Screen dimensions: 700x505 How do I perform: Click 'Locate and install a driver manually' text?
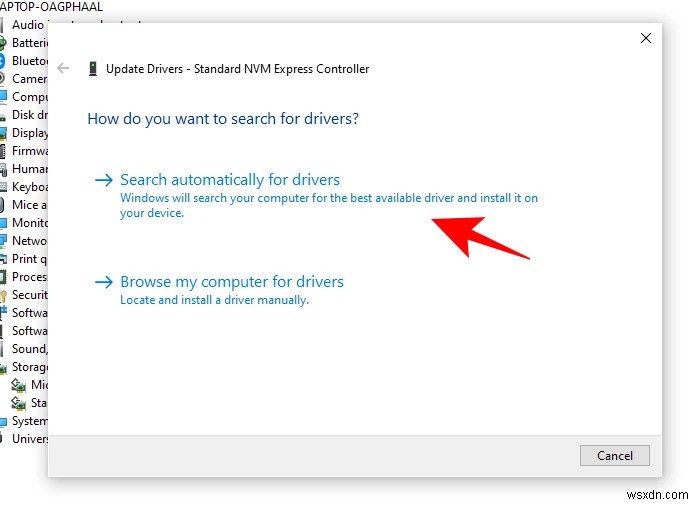[x=214, y=300]
